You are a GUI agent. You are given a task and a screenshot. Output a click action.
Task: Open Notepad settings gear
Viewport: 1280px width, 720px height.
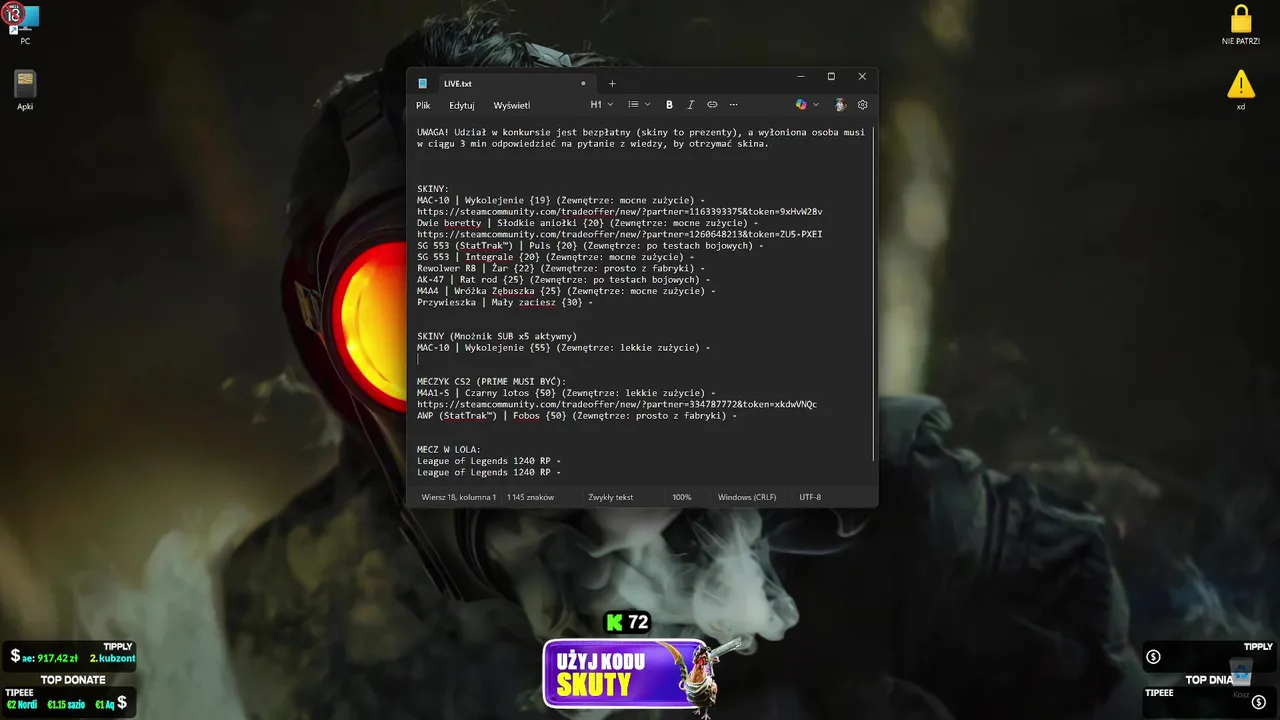click(863, 105)
